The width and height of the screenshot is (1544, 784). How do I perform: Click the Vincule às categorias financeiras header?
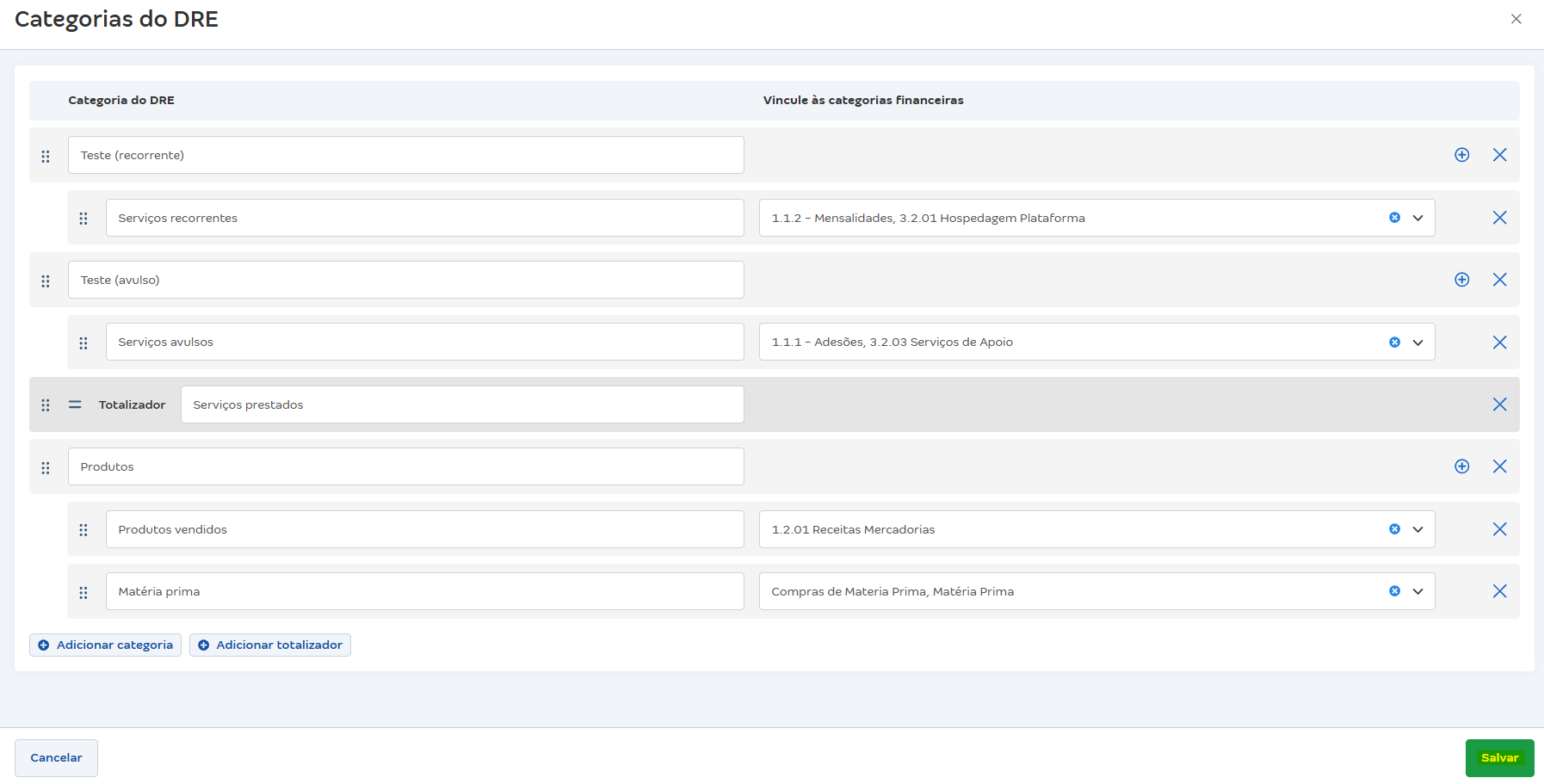[863, 101]
